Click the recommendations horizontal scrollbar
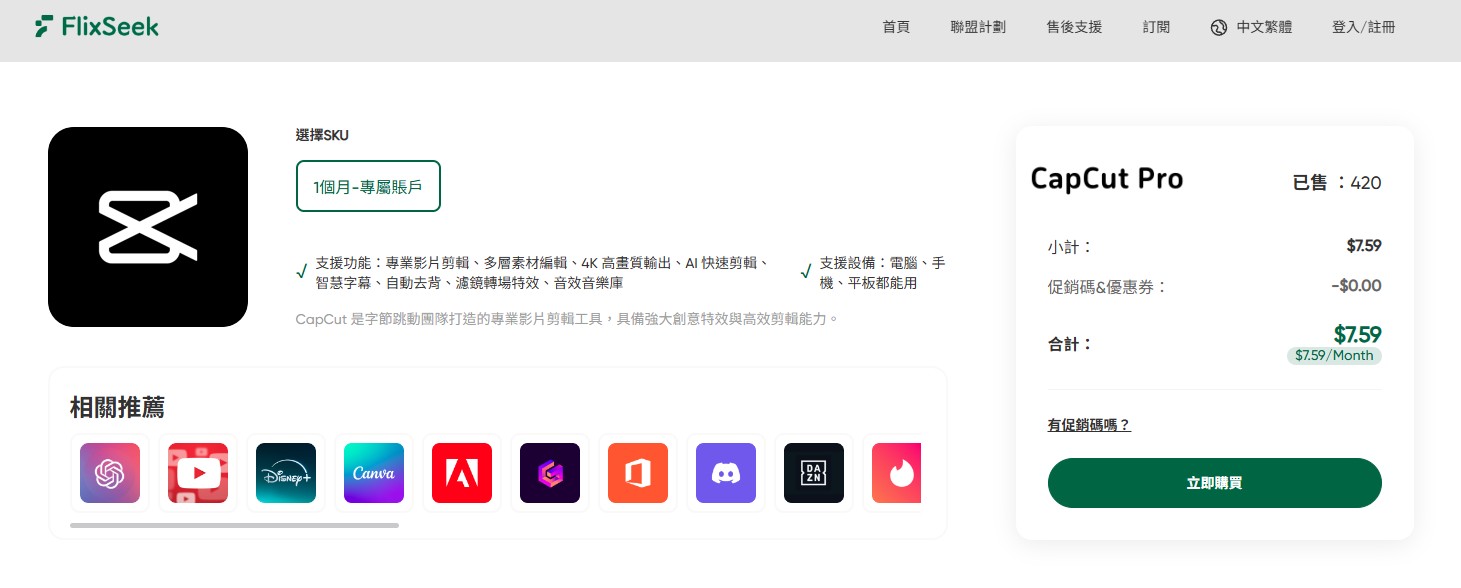This screenshot has height=588, width=1461. click(234, 524)
